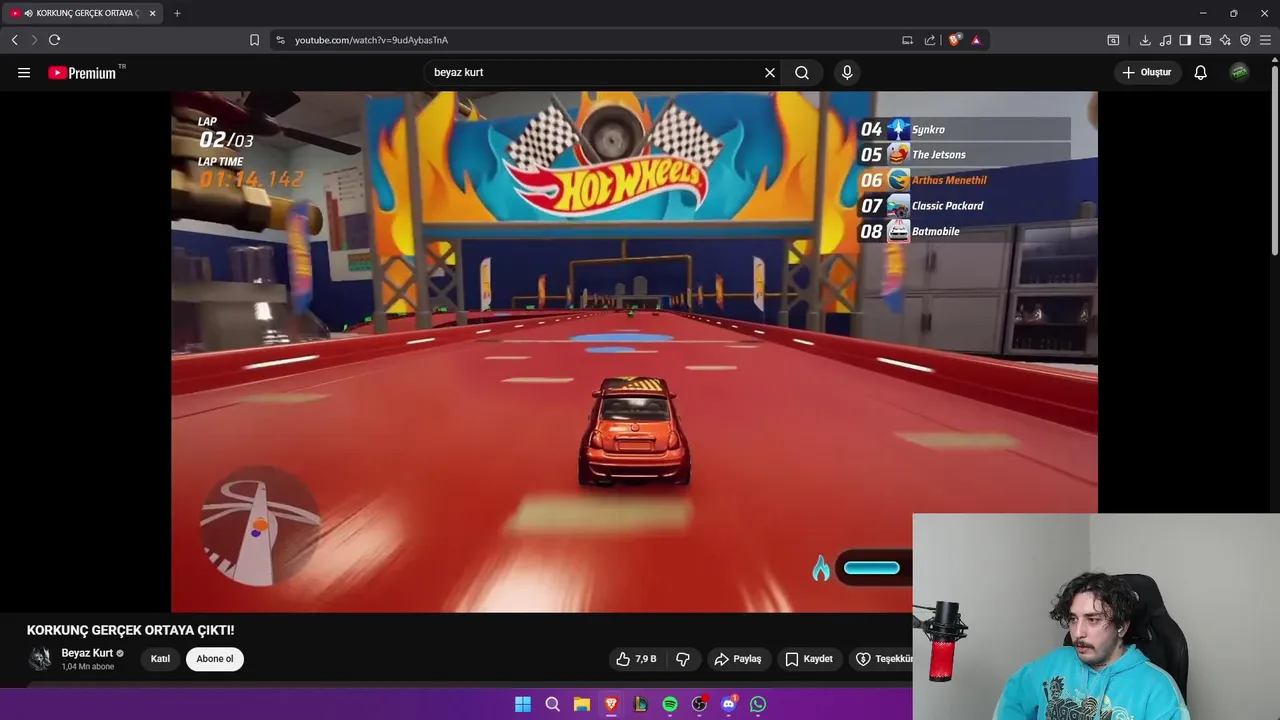Clear the search box with X
This screenshot has height=720, width=1280.
pos(770,72)
